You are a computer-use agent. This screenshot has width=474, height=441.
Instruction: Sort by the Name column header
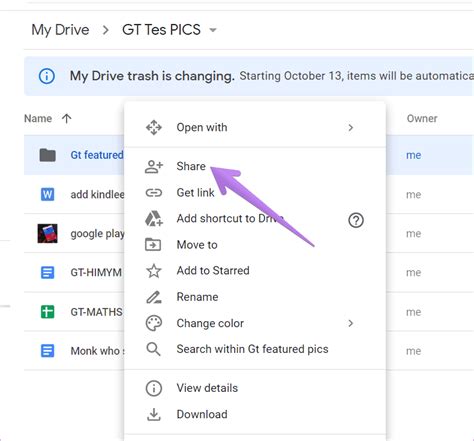38,119
